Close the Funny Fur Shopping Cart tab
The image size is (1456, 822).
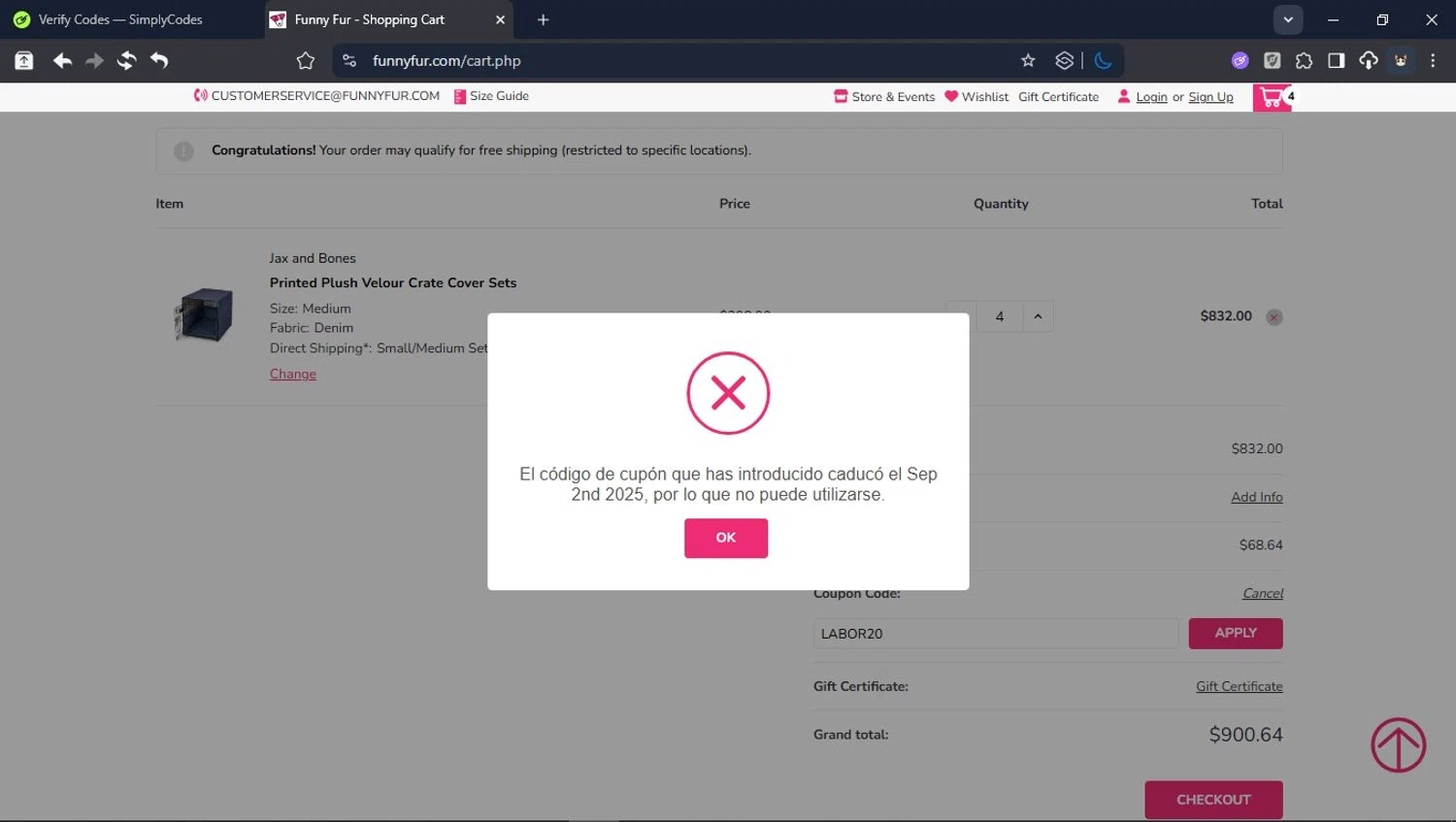point(500,19)
